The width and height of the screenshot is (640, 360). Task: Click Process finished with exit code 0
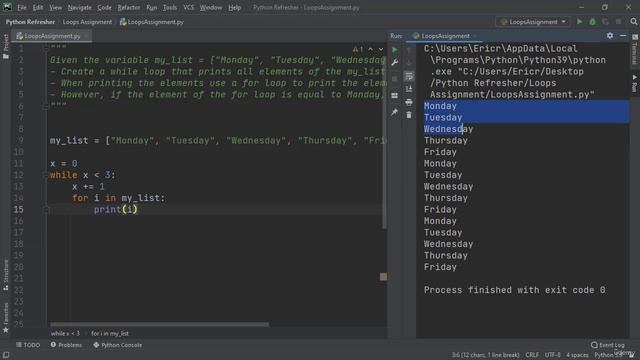click(x=514, y=290)
